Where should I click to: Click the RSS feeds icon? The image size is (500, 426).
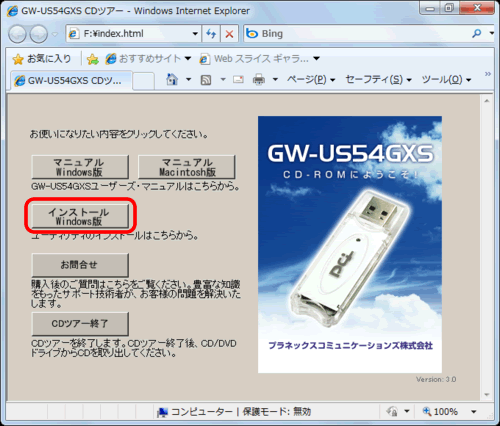tap(206, 80)
